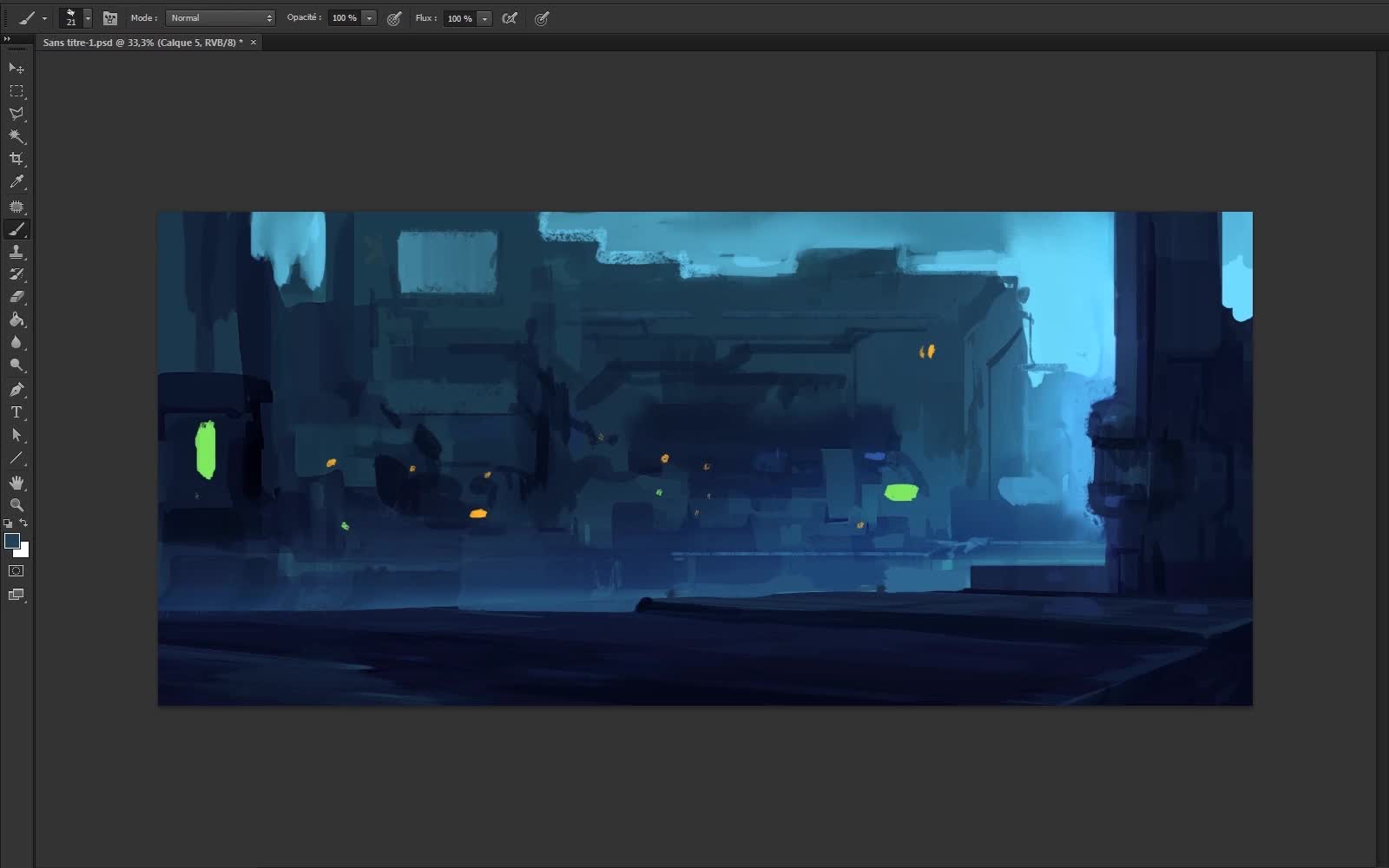
Task: Toggle Quick Mask mode
Action: pos(16,571)
